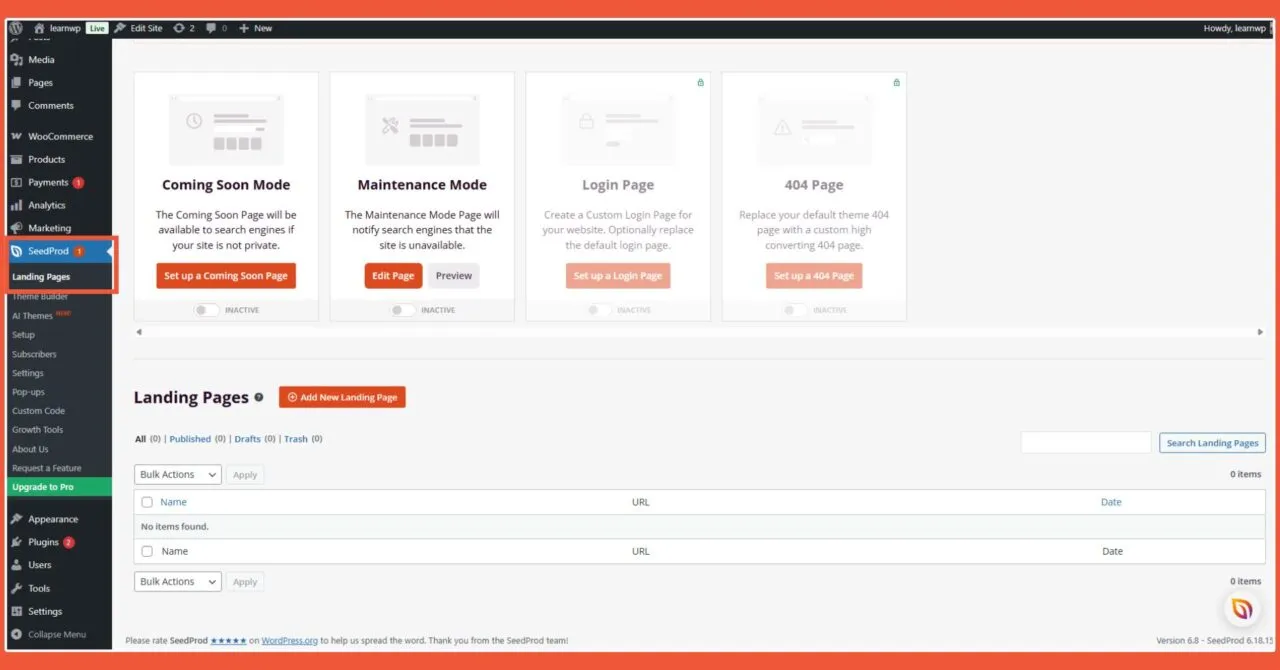Select Theme Builder in the SeedProd menu
Viewport: 1280px width, 670px height.
click(x=40, y=296)
